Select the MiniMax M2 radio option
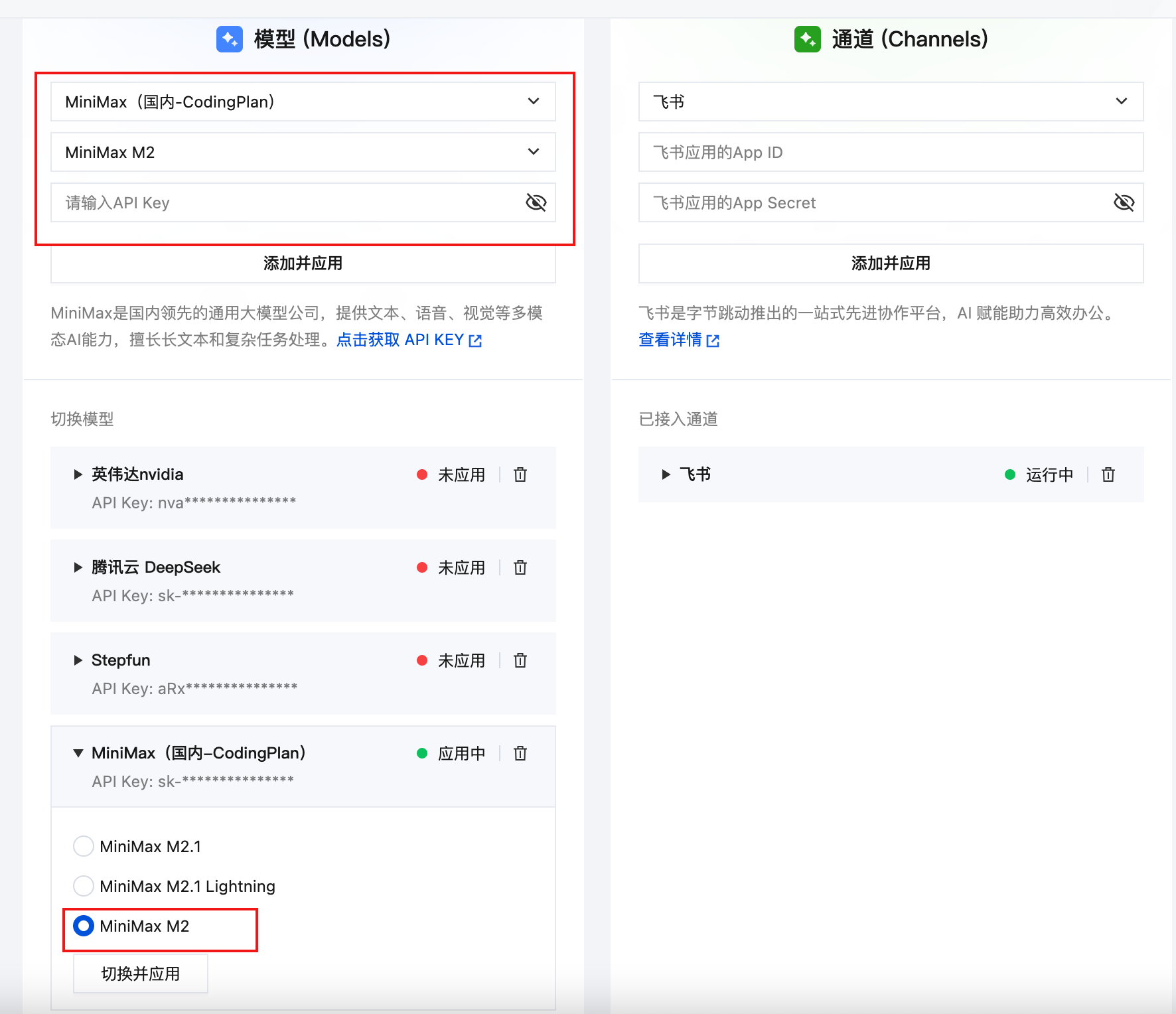Screen dimensions: 1176x1014 coord(84,926)
